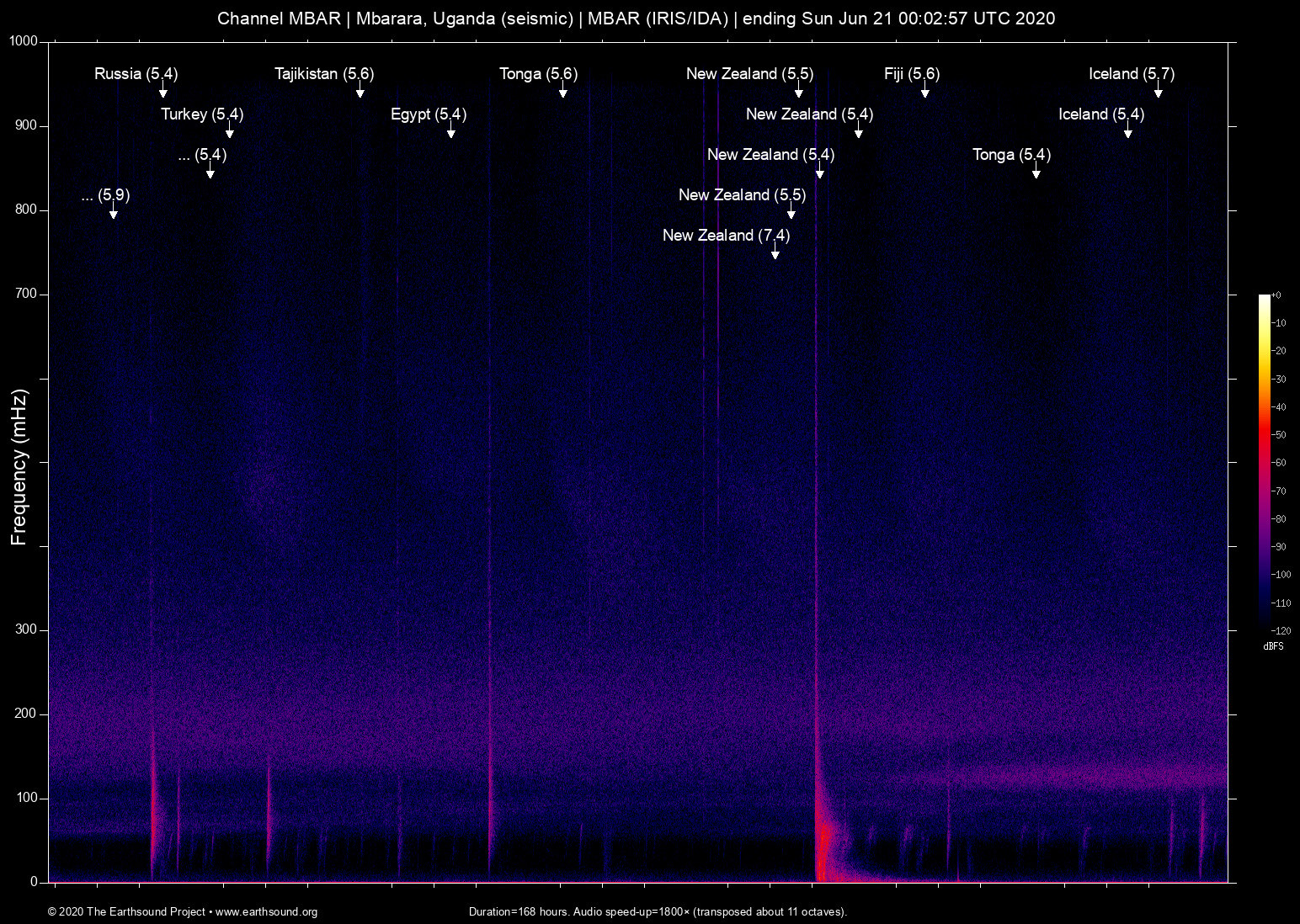Click the 300 frequency tick label
1300x924 pixels.
pos(26,629)
